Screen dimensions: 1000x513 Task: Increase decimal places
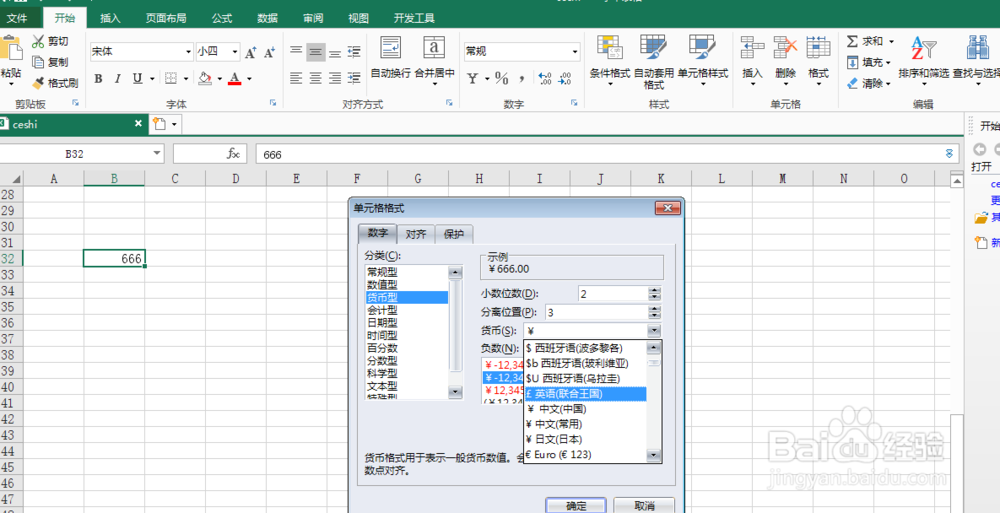click(545, 78)
